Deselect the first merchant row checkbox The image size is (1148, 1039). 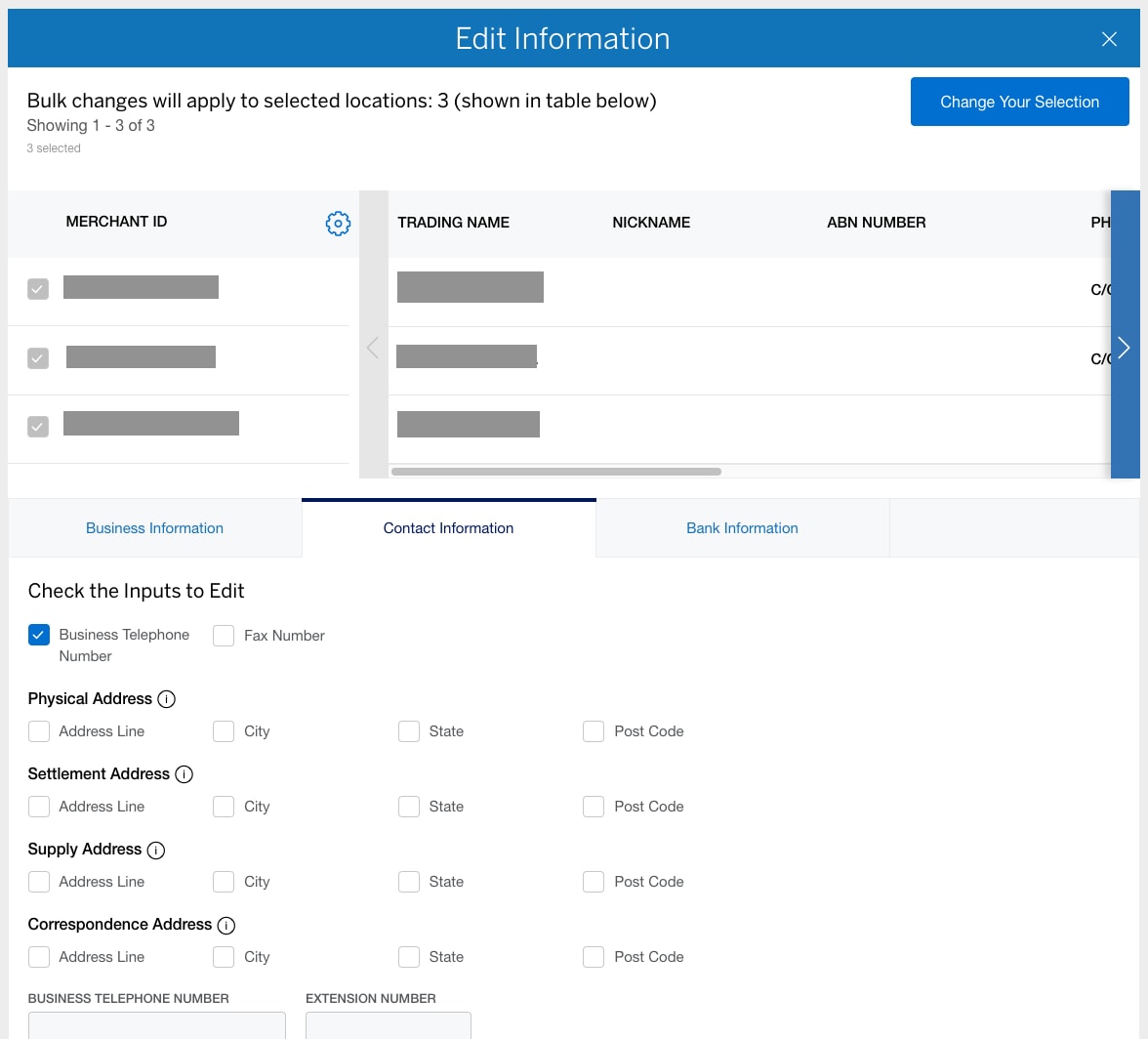click(38, 288)
